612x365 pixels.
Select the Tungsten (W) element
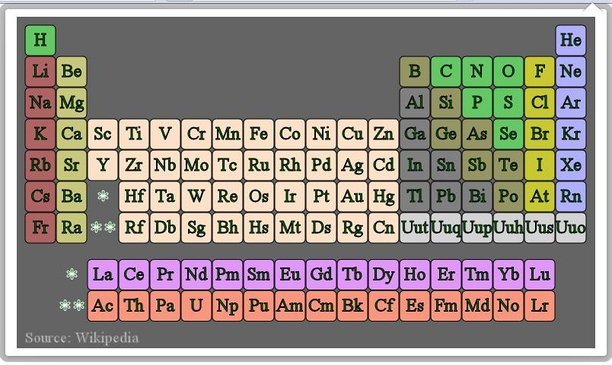coord(196,196)
